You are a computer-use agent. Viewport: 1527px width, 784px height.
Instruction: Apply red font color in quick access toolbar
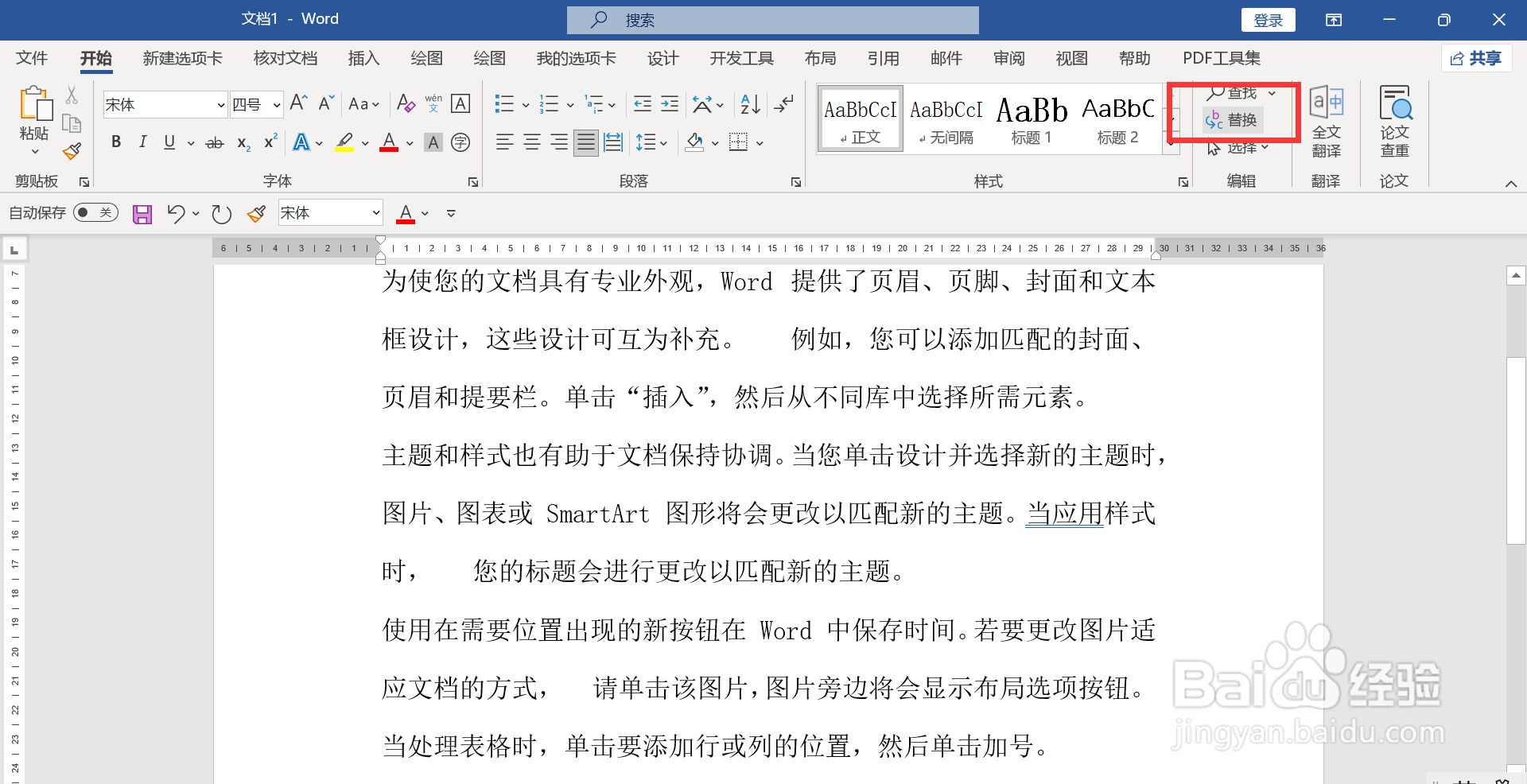pos(406,213)
